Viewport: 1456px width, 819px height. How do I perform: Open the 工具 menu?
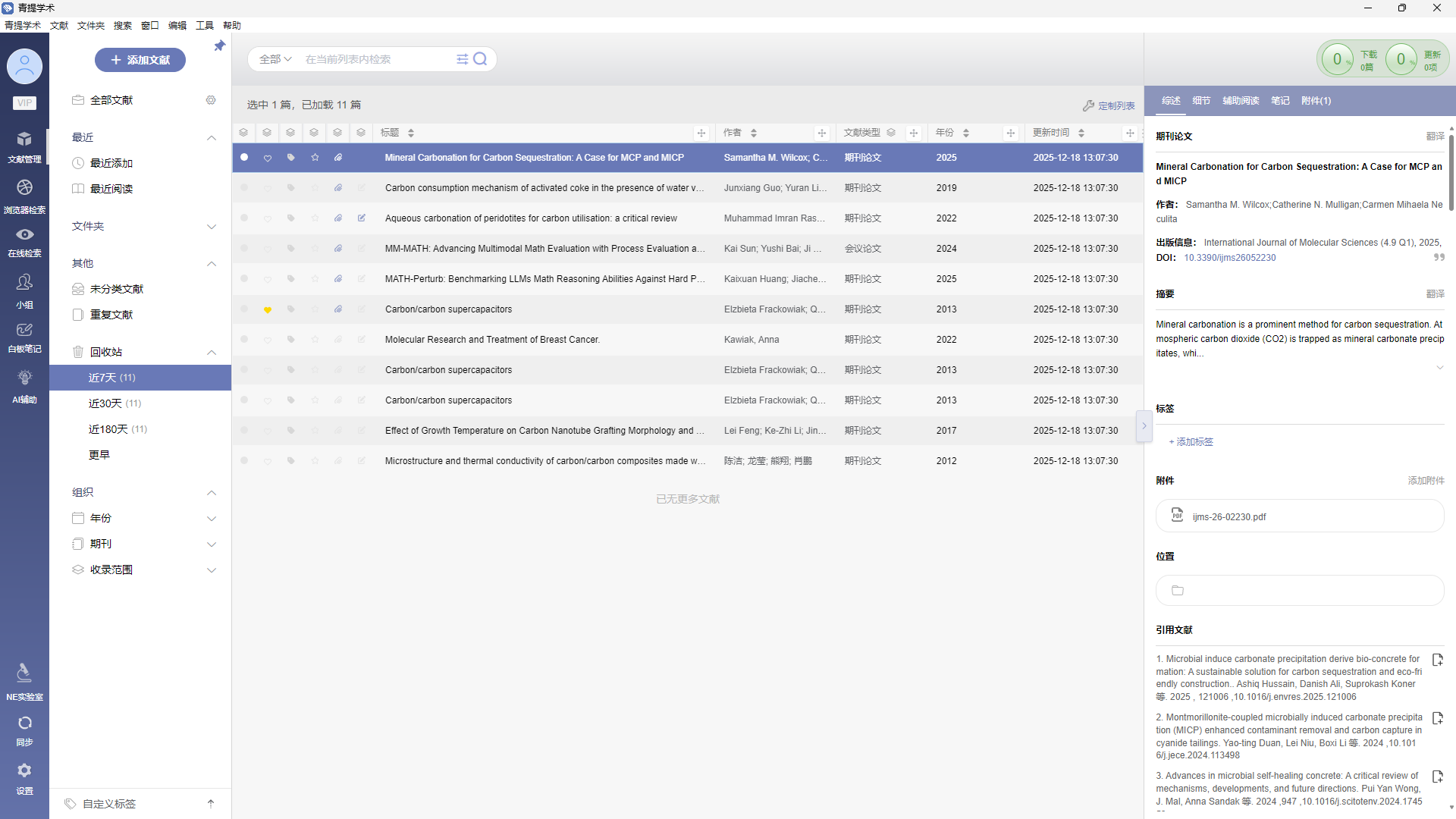point(204,25)
